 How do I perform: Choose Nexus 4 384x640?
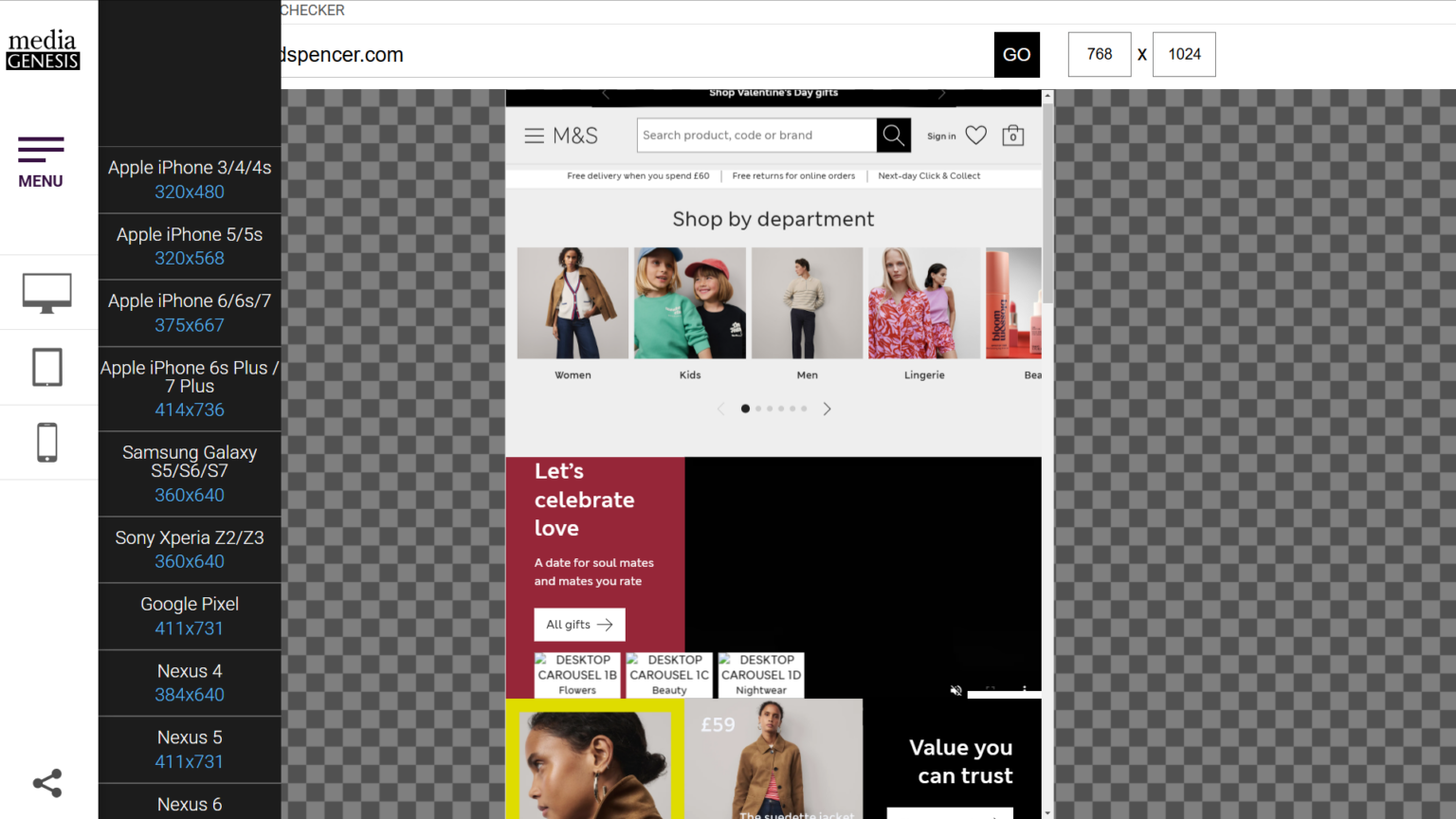(x=190, y=682)
